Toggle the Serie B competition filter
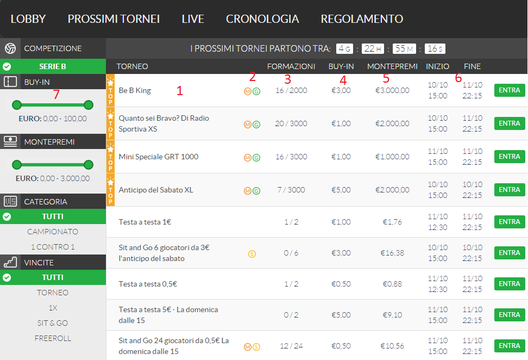Viewport: 528px width, 360px height. [x=53, y=67]
